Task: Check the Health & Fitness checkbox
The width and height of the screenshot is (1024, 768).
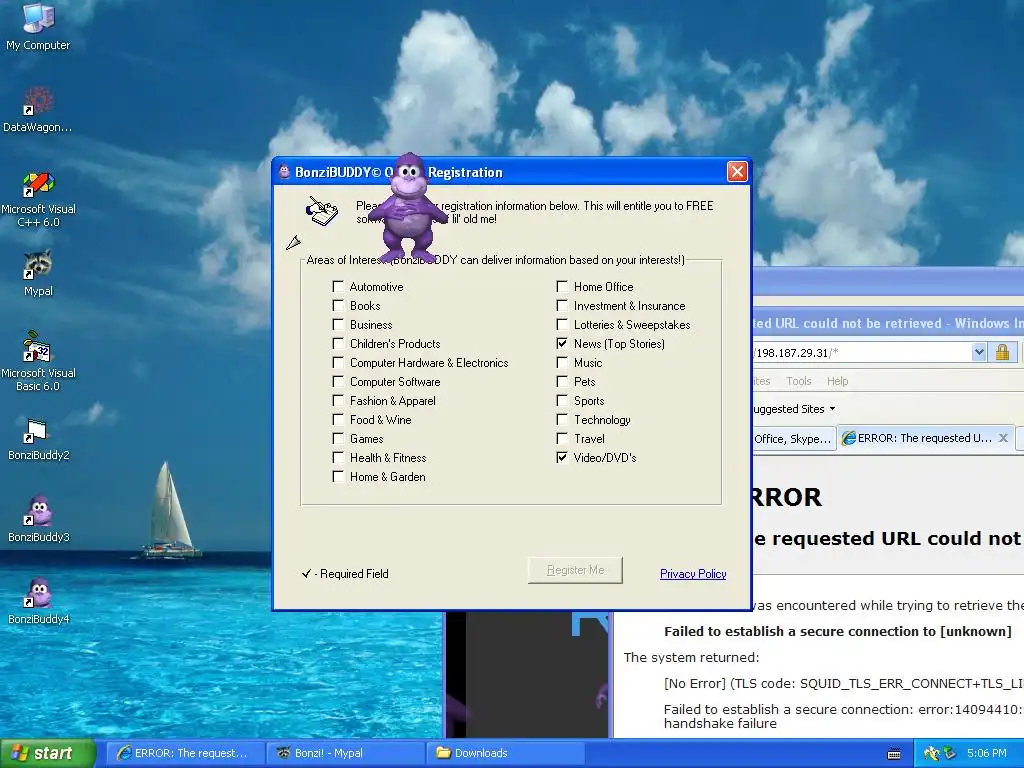Action: (338, 457)
